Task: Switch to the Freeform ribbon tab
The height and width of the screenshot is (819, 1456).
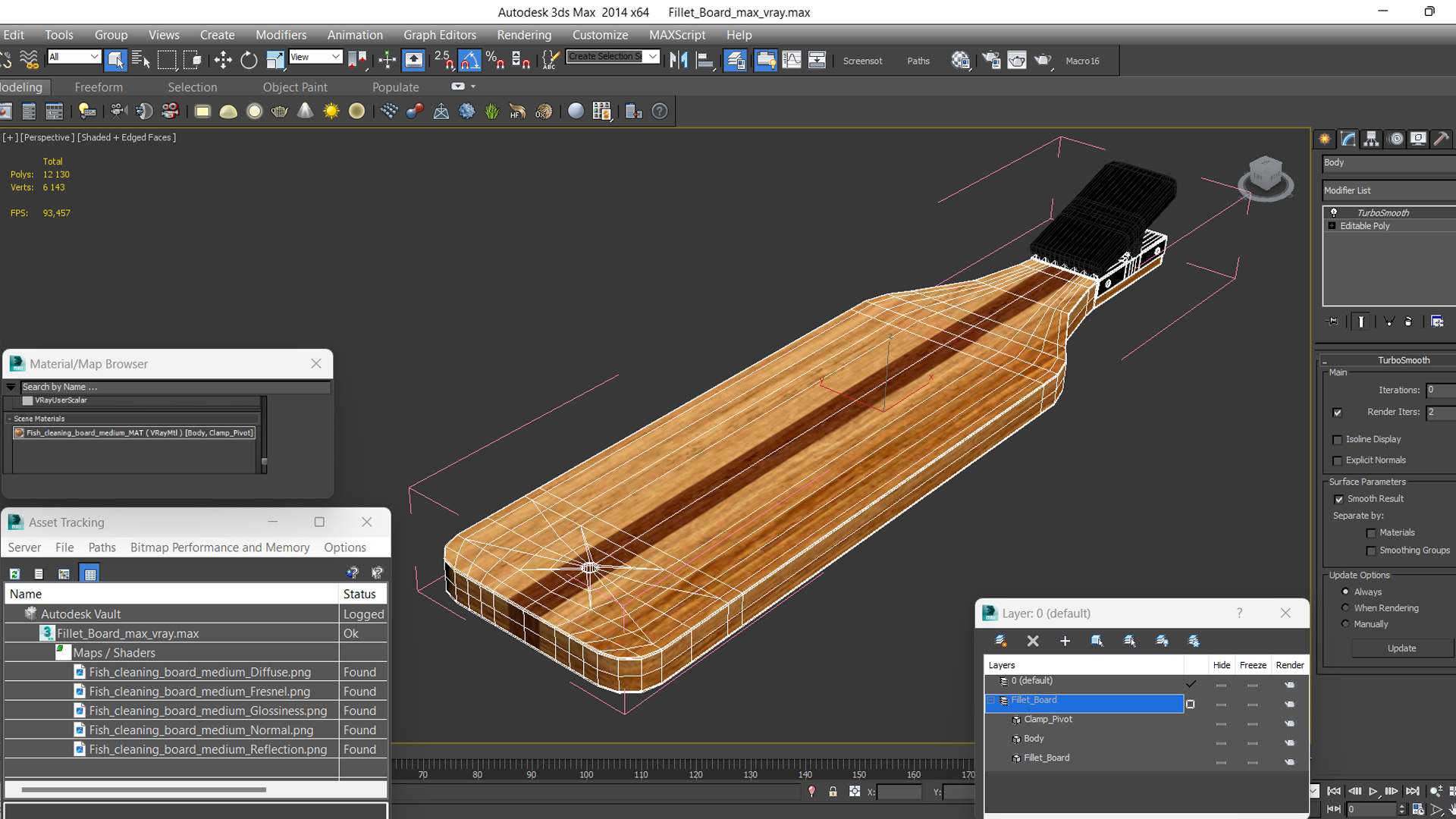Action: [99, 87]
